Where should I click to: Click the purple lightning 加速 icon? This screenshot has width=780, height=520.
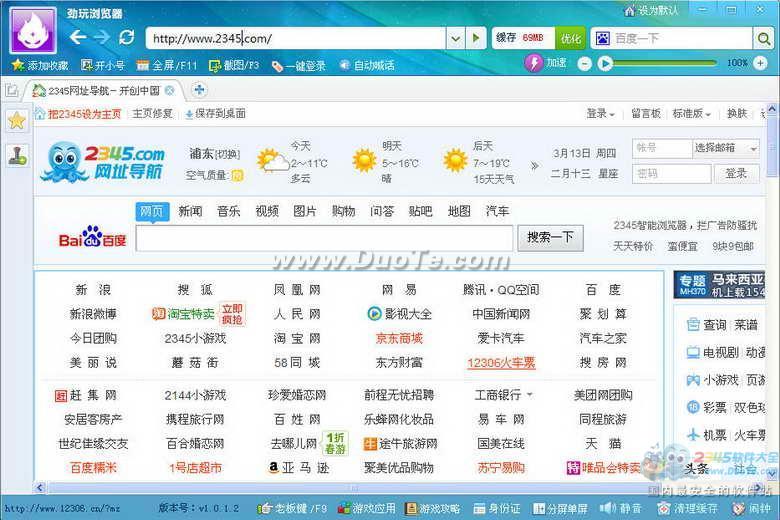pos(534,63)
